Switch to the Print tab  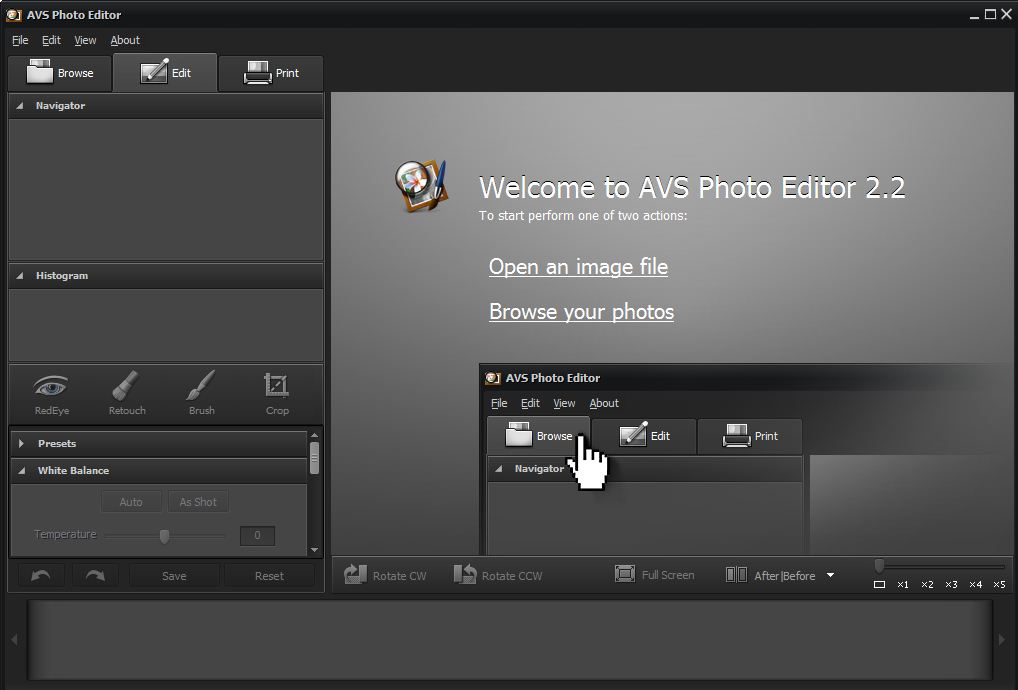click(x=271, y=73)
